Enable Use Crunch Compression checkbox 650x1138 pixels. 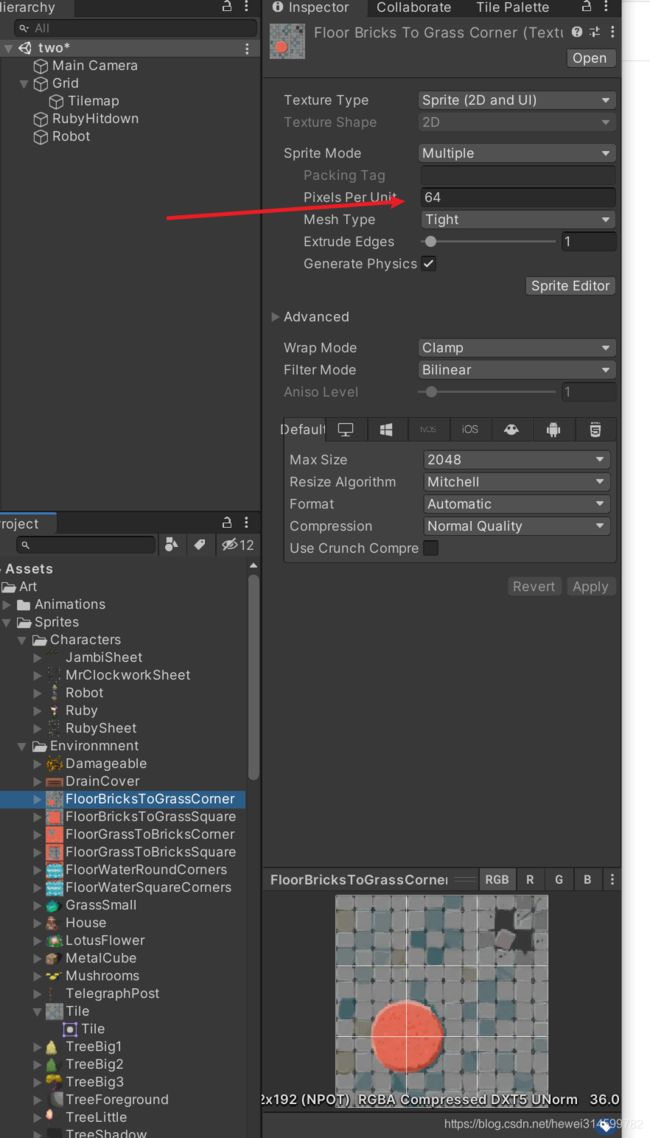tap(431, 548)
